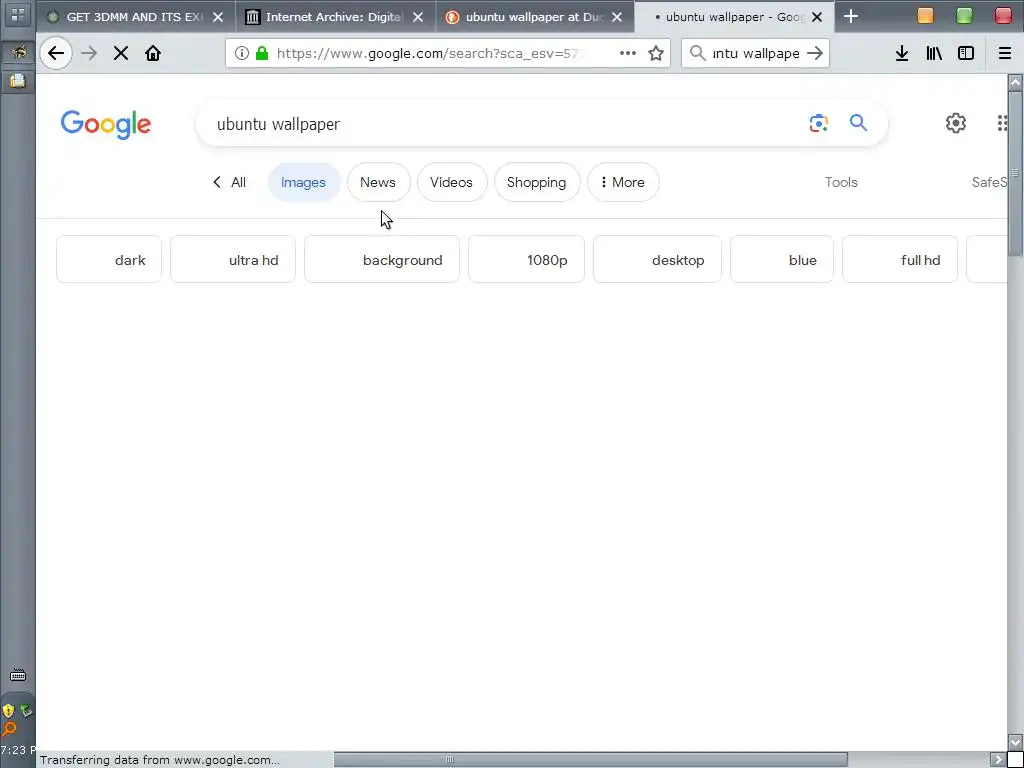This screenshot has width=1024, height=768.
Task: Refine results with the 1080p chip
Action: click(526, 259)
